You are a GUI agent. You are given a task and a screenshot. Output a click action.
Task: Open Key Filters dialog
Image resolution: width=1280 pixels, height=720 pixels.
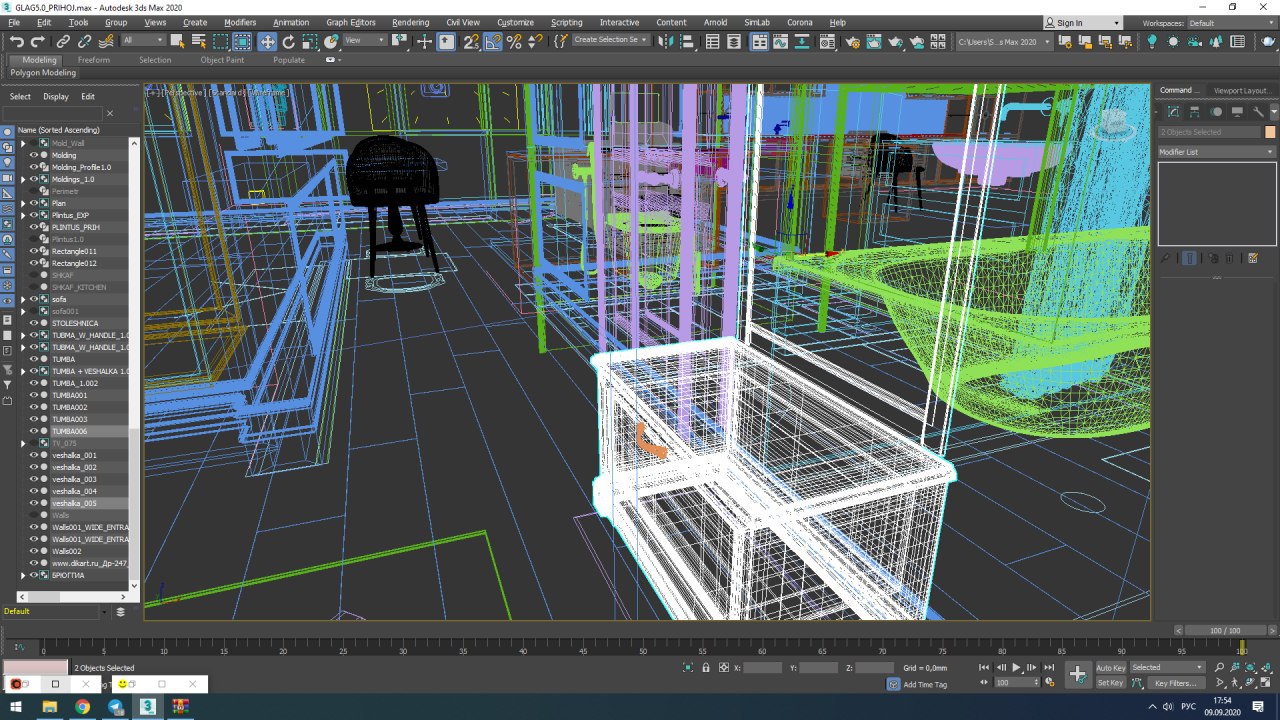click(1175, 683)
